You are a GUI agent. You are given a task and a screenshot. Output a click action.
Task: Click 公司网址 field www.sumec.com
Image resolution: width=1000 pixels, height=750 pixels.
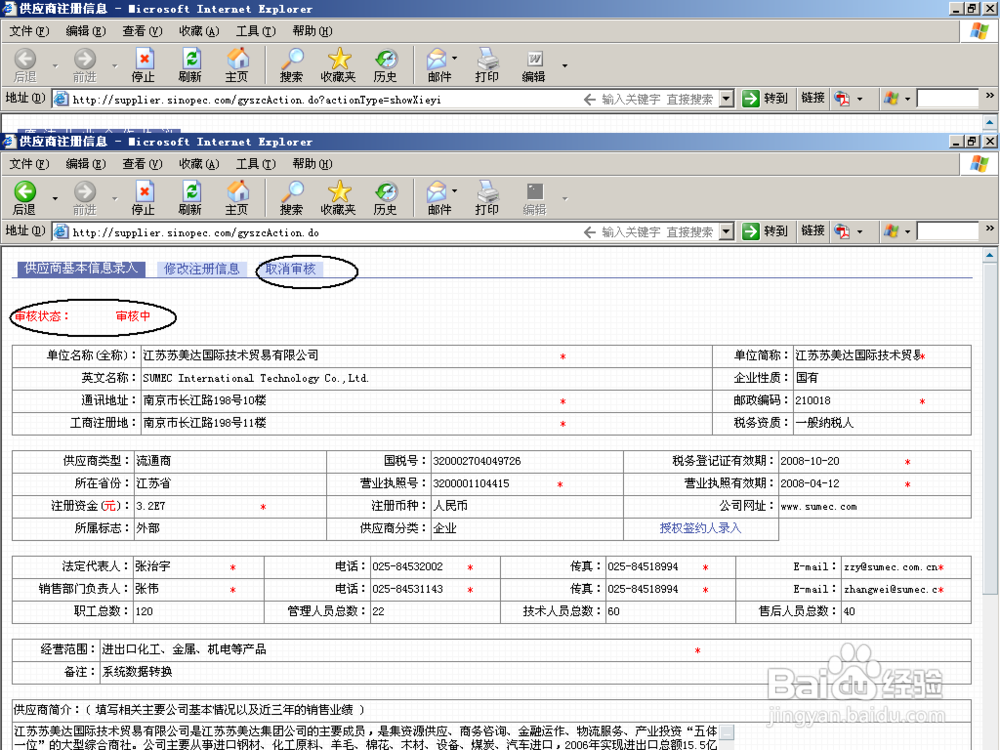click(x=874, y=506)
